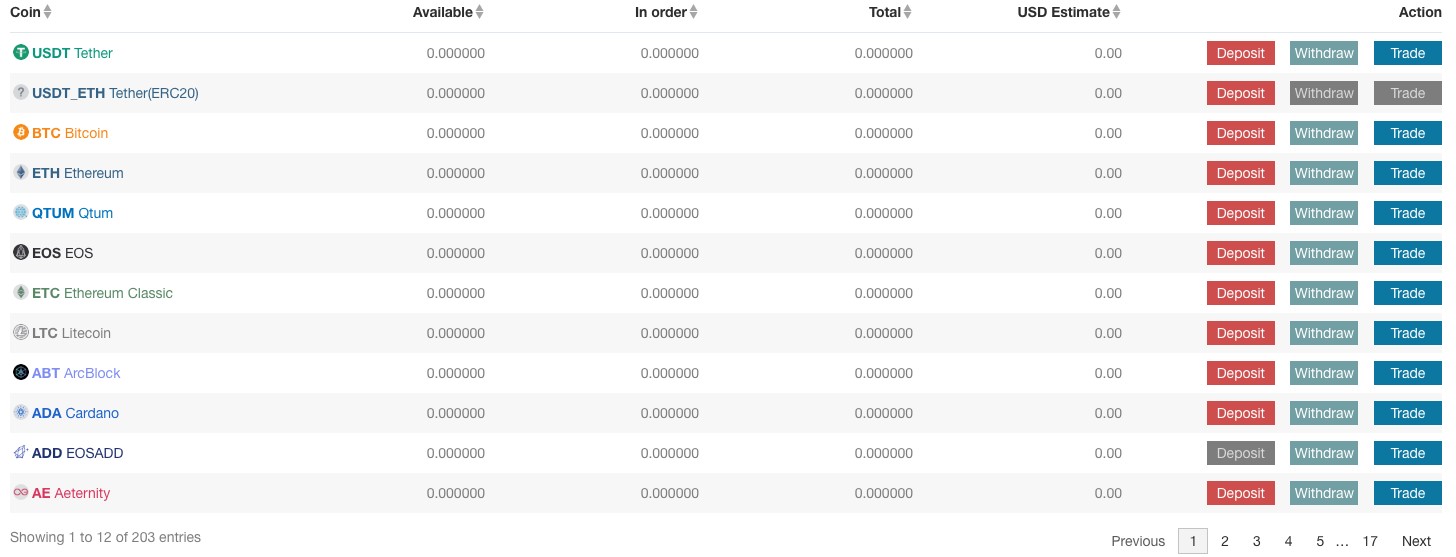Withdraw USDT Tether

point(1324,53)
